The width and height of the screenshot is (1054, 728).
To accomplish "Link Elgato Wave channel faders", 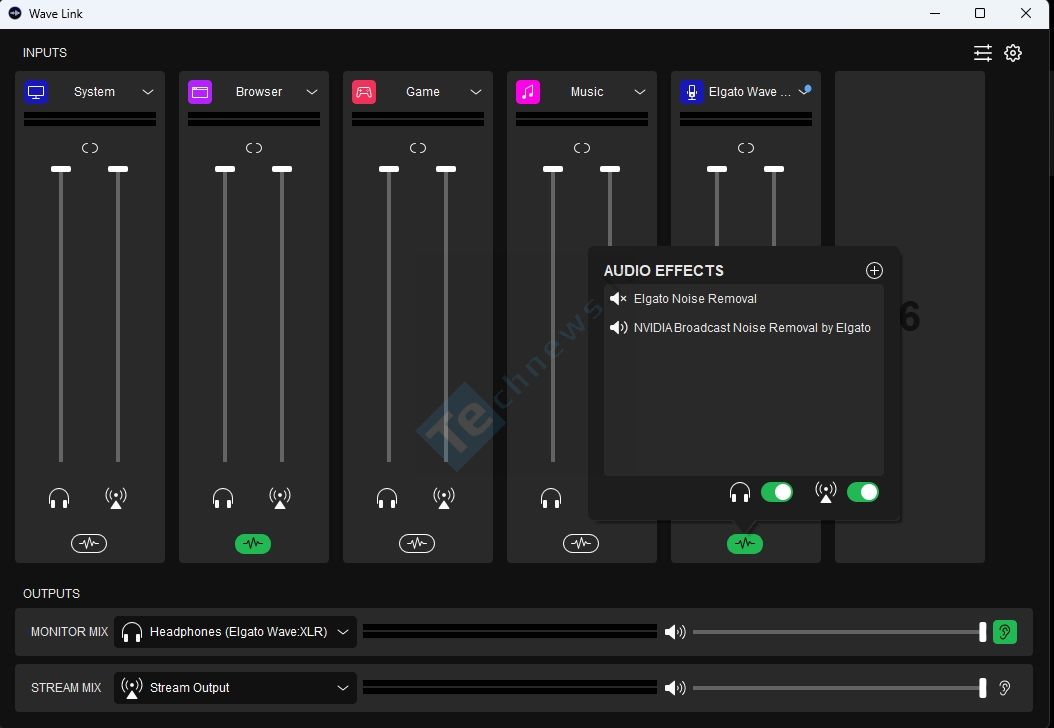I will (746, 148).
